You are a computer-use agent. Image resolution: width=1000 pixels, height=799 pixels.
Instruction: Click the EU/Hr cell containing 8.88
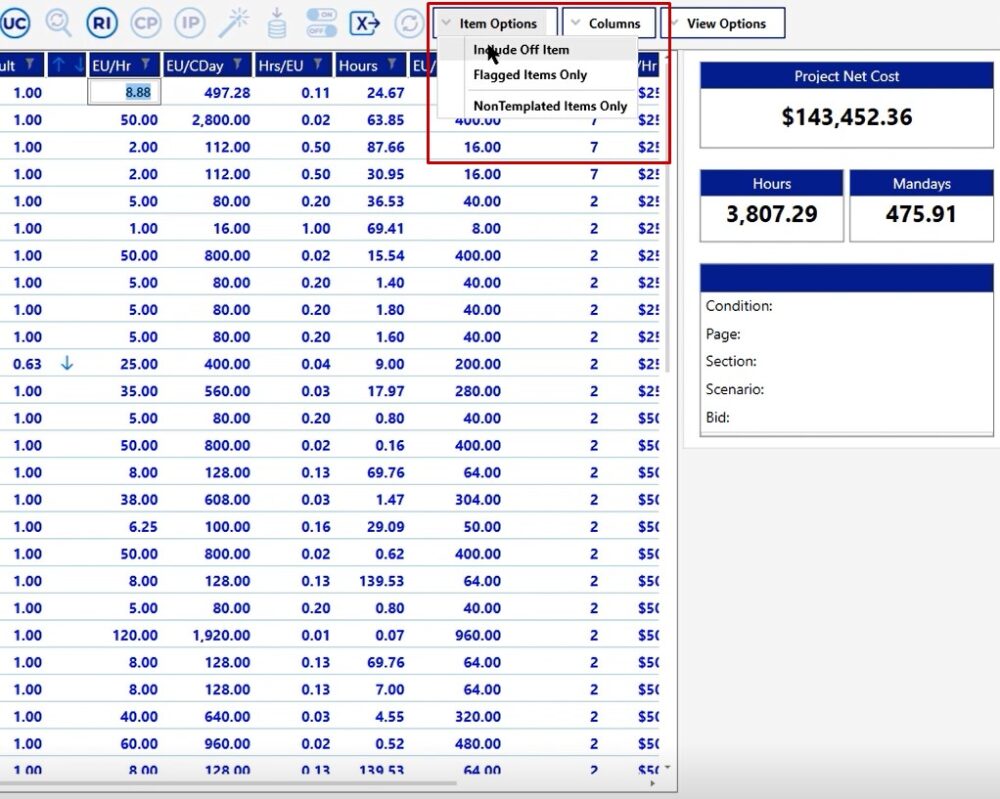[x=125, y=92]
